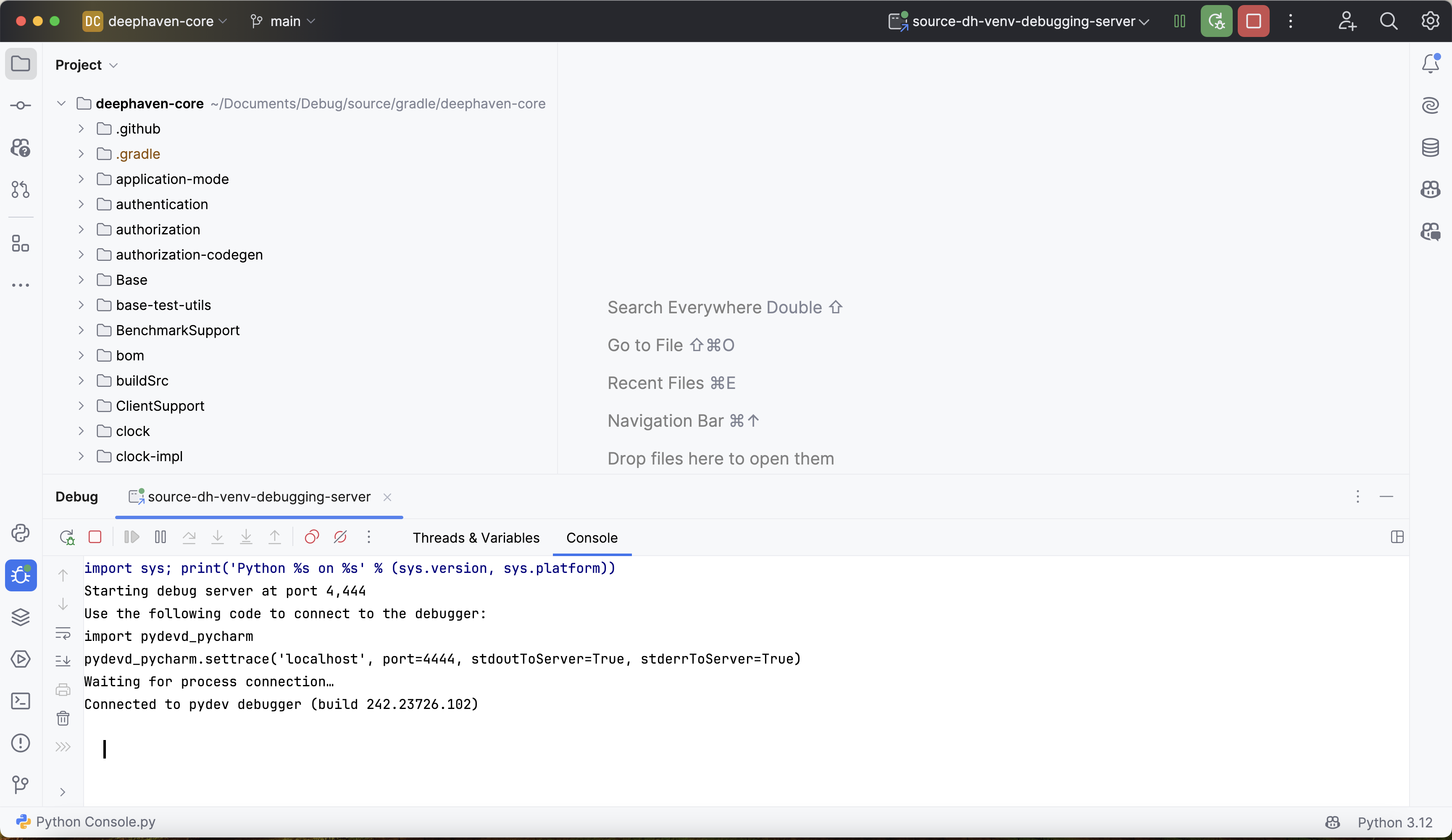Open the Python Packages tool window icon

tap(21, 617)
